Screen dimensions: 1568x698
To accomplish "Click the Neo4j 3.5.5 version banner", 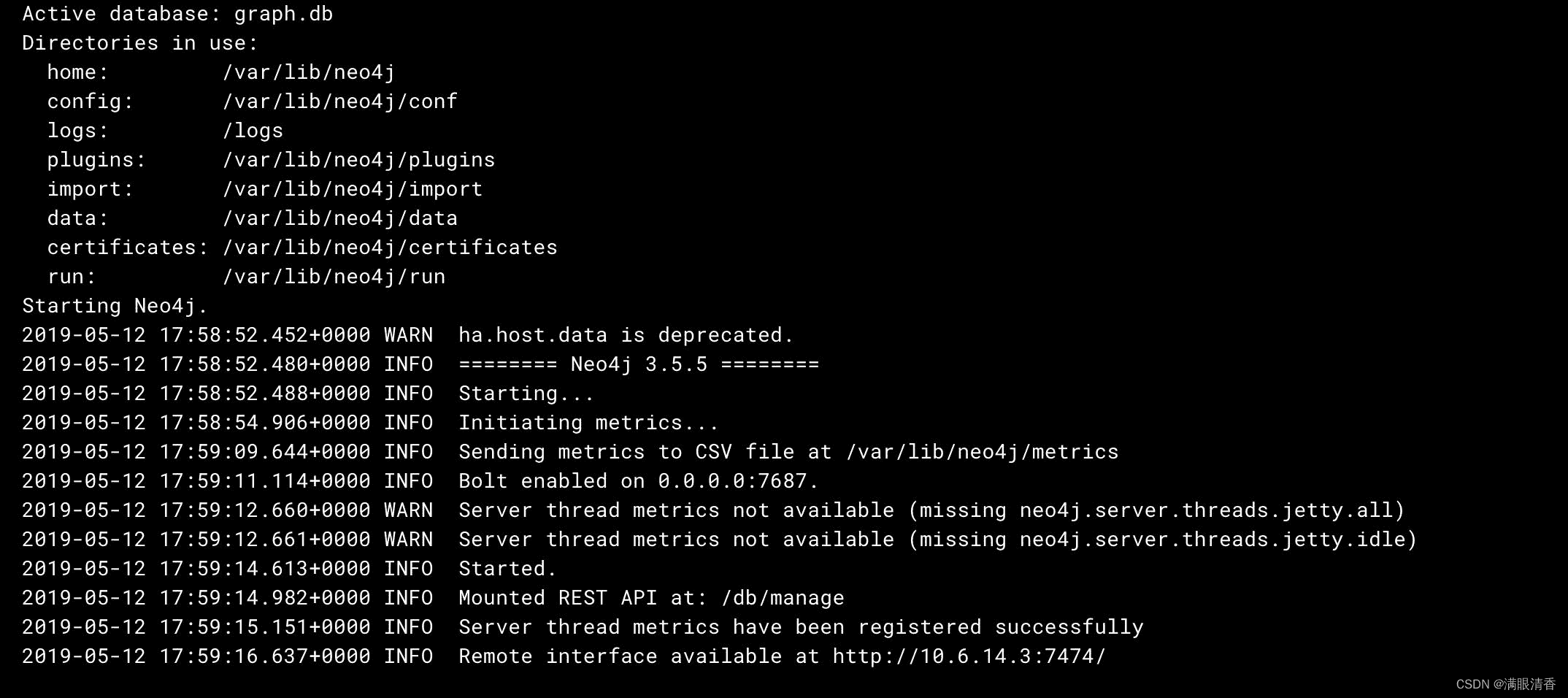I will pos(639,364).
